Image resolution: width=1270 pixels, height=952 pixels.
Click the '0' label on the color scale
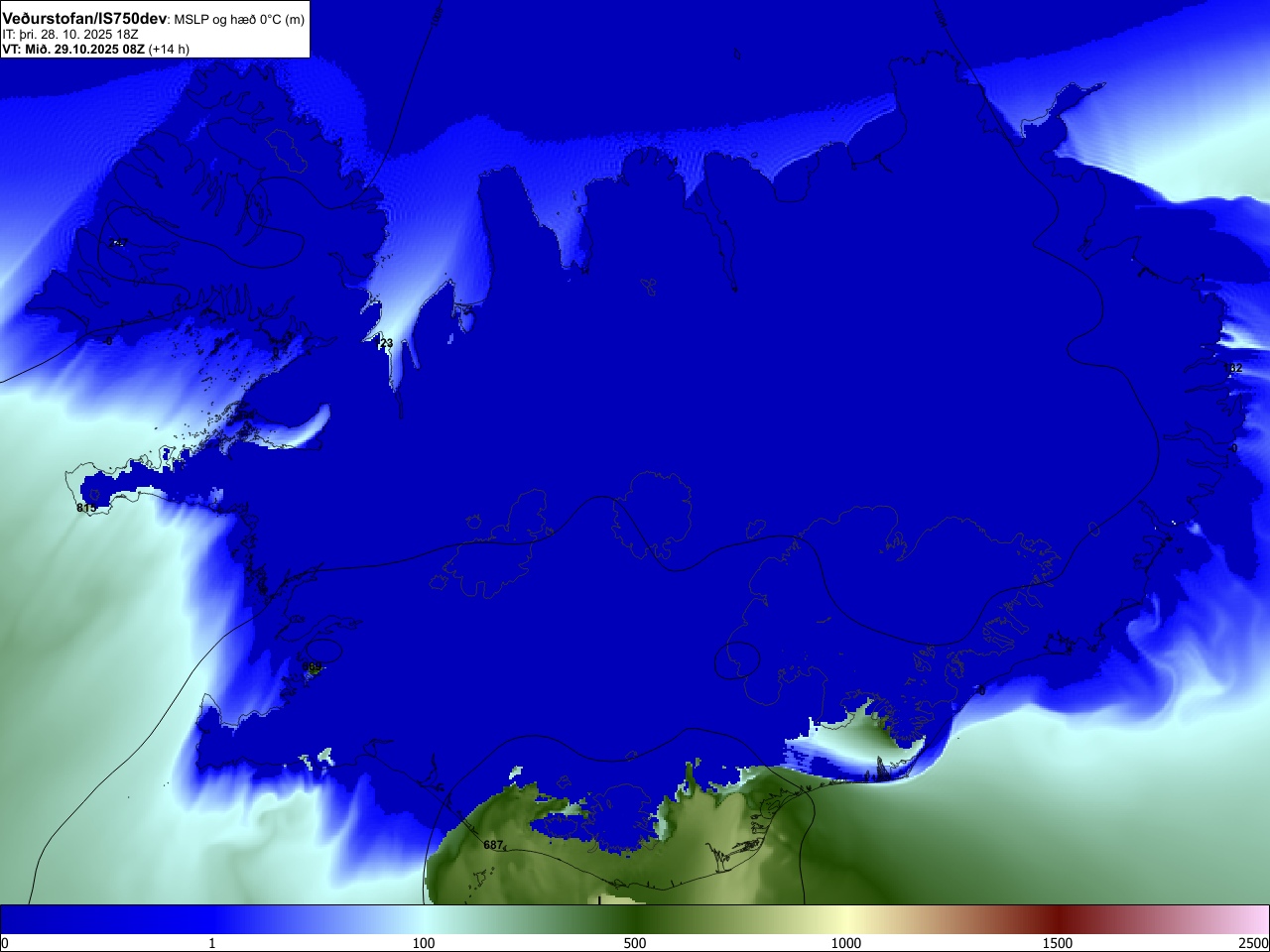coord(5,943)
